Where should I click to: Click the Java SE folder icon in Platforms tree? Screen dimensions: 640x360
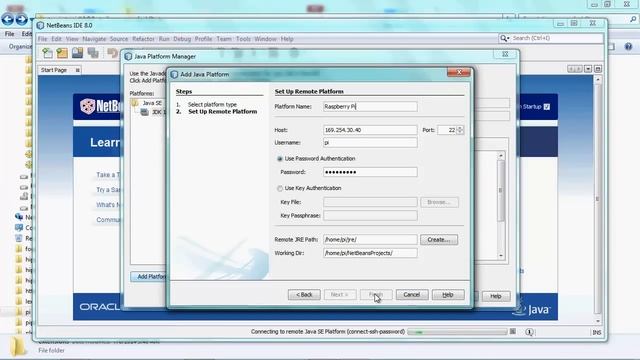coord(135,103)
